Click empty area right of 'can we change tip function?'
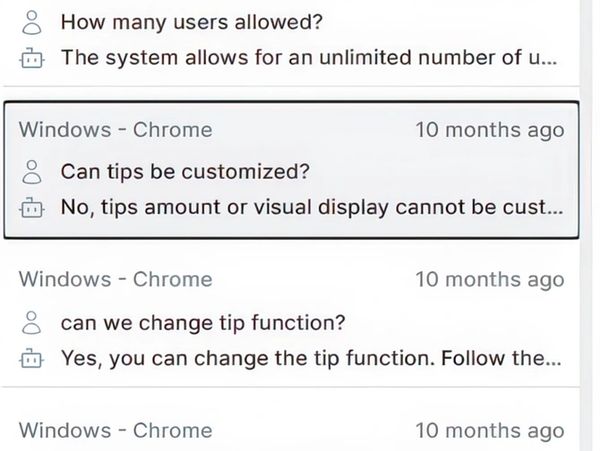The width and height of the screenshot is (600, 451). tap(460, 322)
